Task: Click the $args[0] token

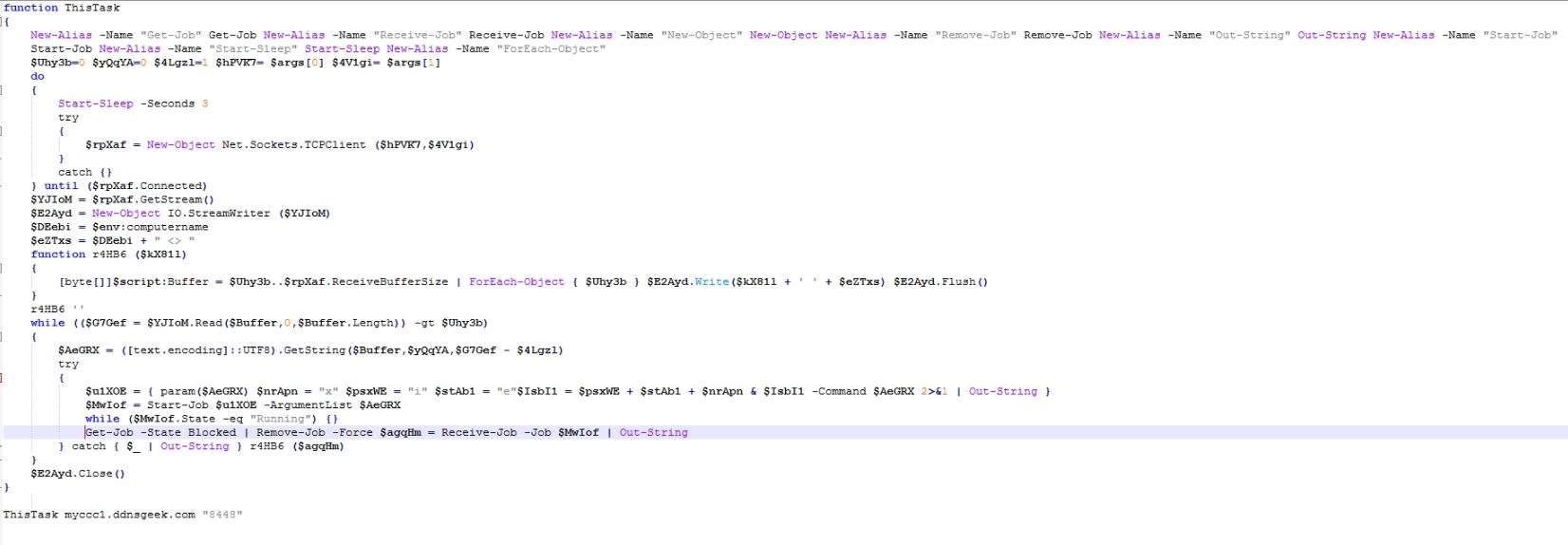Action: click(298, 63)
